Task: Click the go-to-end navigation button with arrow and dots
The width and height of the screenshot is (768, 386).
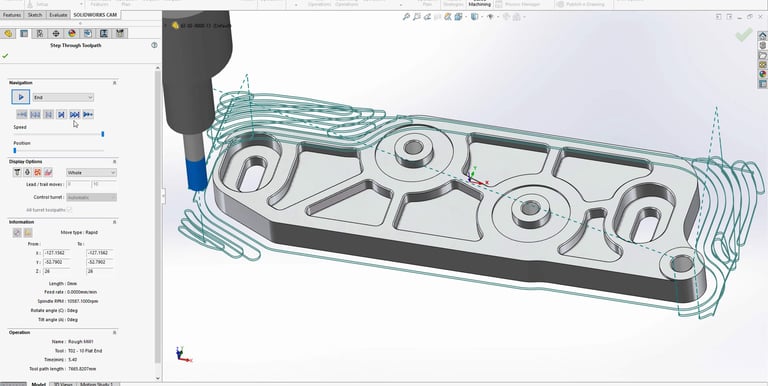Action: pos(88,115)
